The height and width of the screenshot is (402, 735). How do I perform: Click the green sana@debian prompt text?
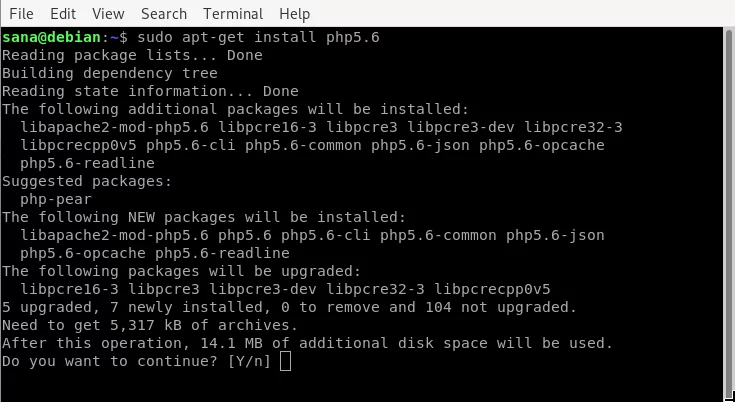(52, 37)
